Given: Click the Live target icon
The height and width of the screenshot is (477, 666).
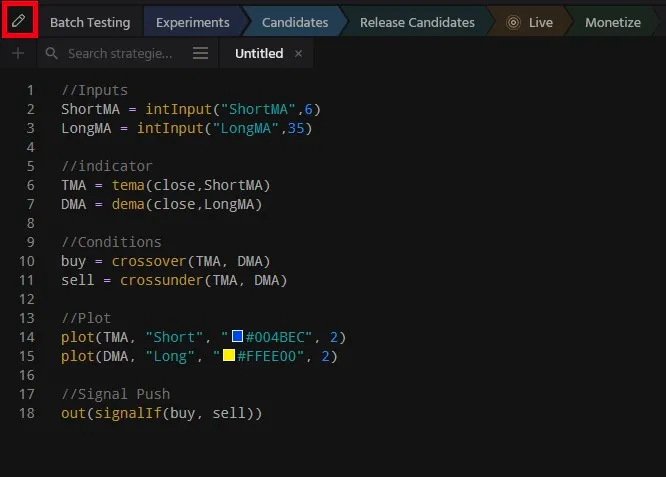Looking at the screenshot, I should [513, 22].
